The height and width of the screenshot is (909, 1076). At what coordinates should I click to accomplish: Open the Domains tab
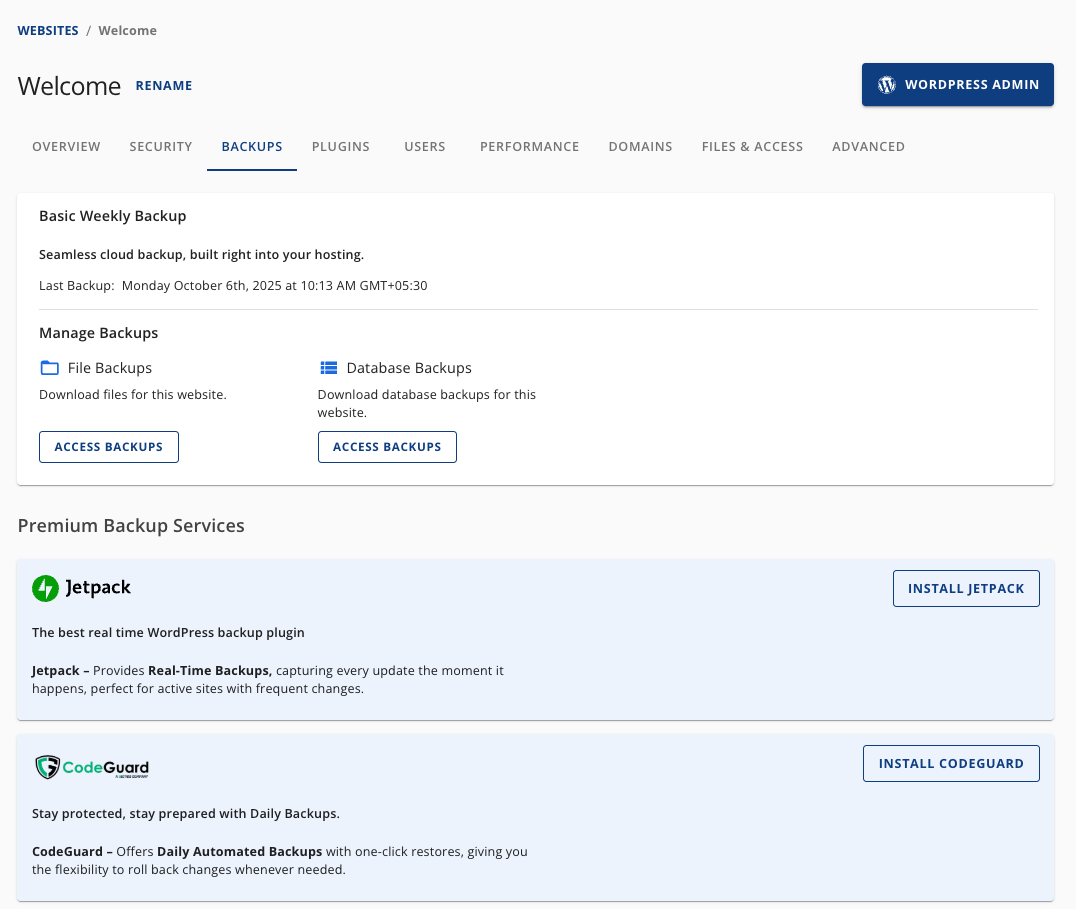click(x=640, y=146)
